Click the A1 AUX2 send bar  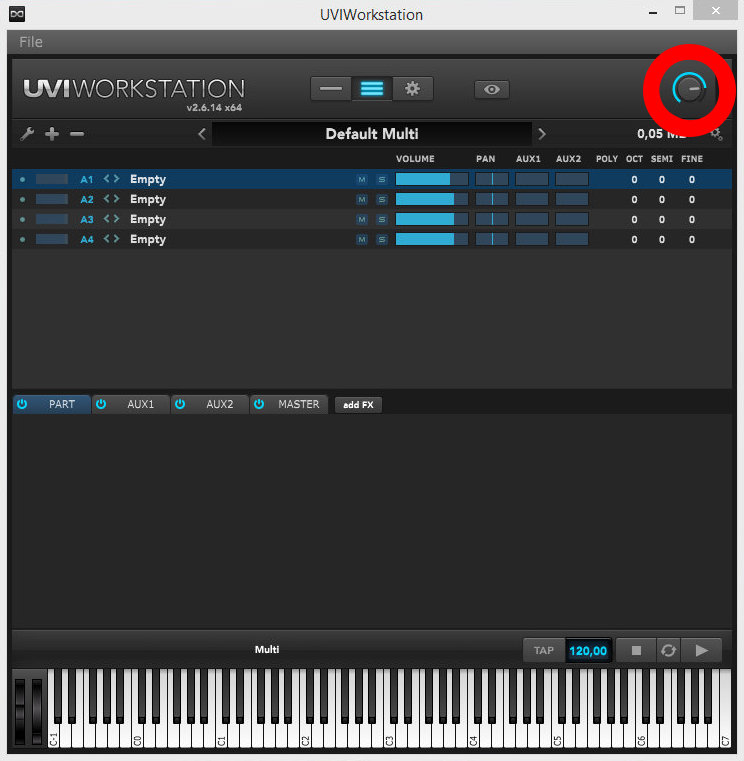coord(572,179)
